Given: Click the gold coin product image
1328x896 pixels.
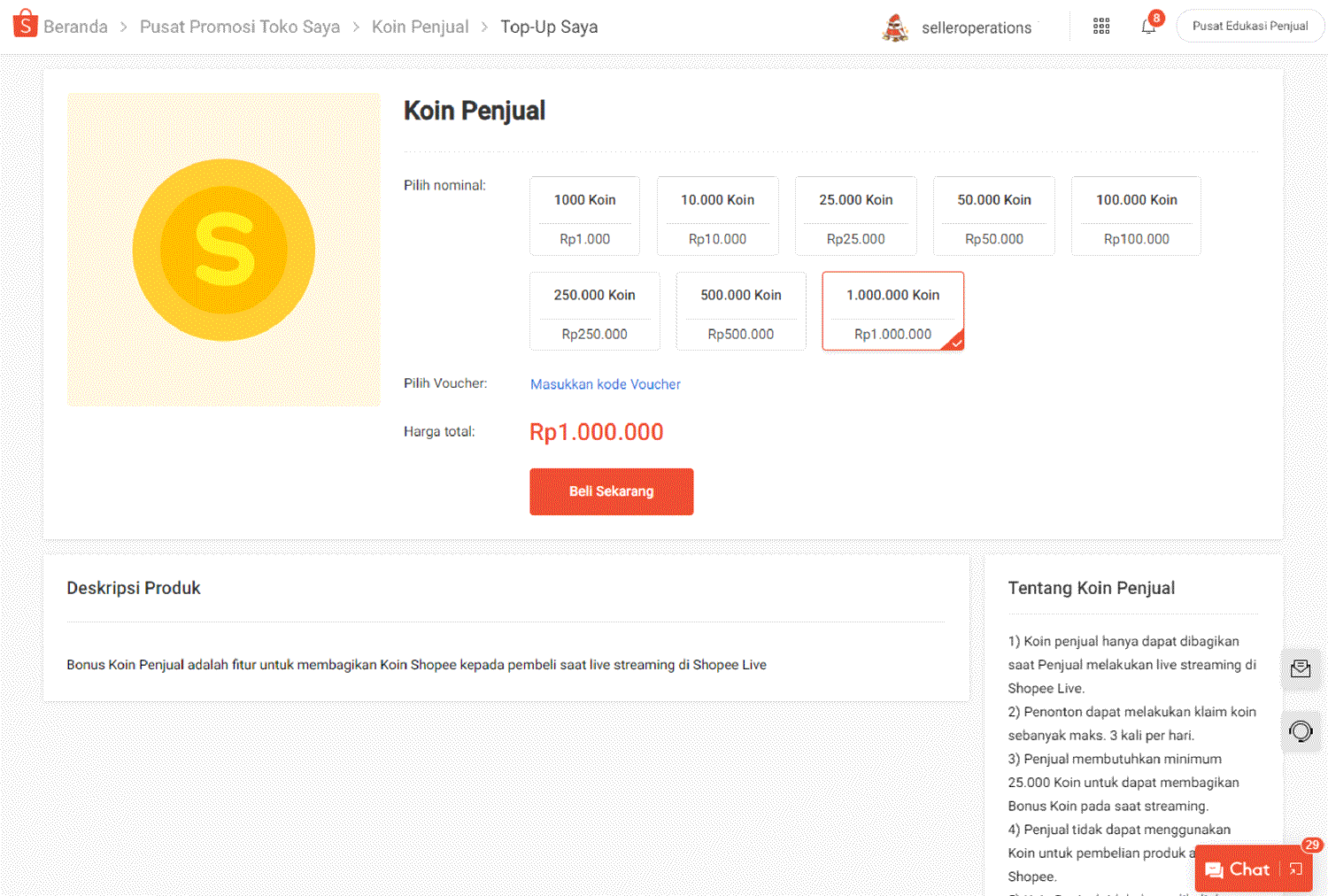Looking at the screenshot, I should [x=223, y=250].
